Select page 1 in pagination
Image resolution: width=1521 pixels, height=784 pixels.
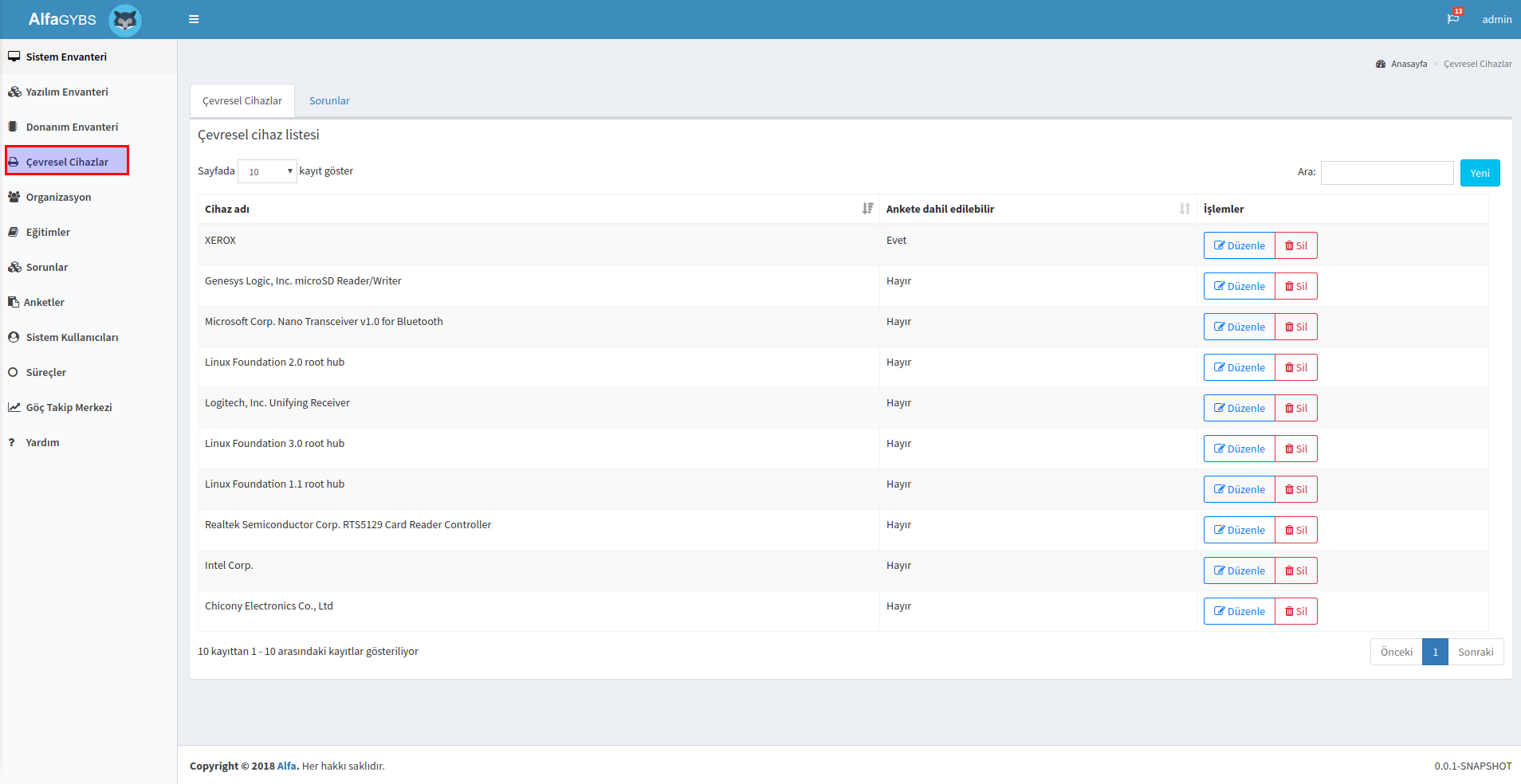tap(1435, 652)
